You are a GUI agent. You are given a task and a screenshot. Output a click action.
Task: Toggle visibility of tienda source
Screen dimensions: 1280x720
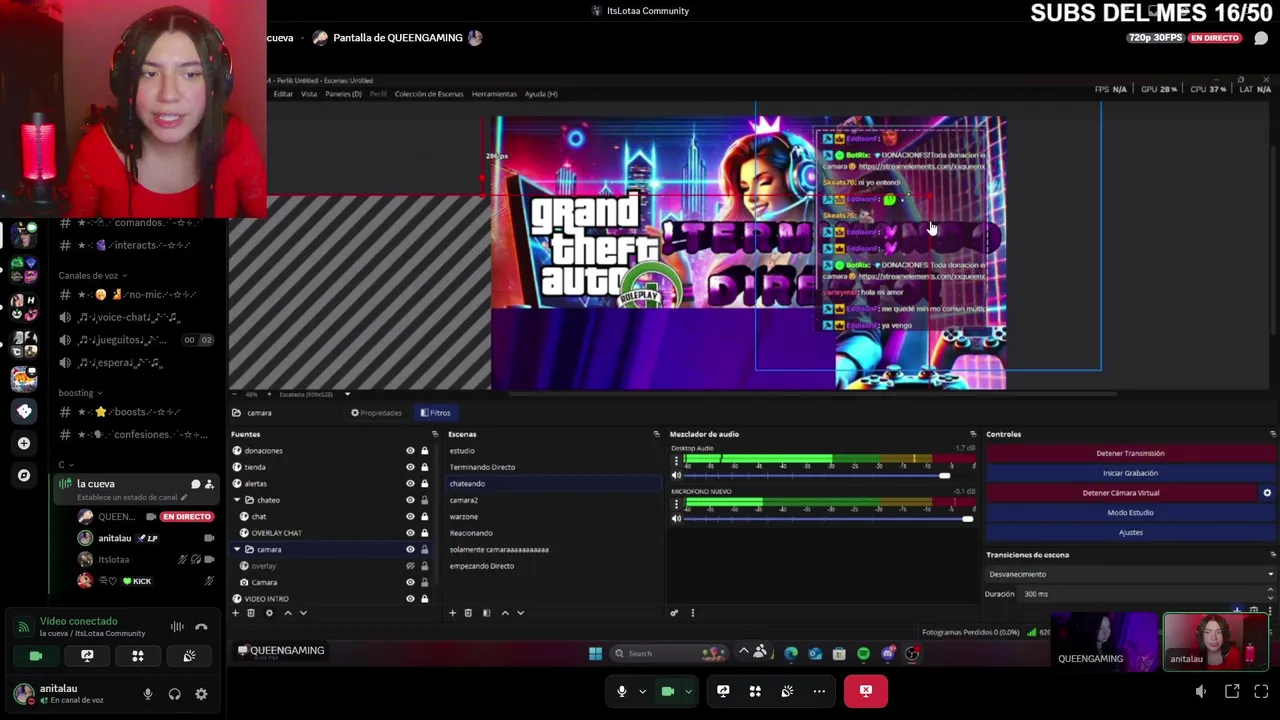410,467
